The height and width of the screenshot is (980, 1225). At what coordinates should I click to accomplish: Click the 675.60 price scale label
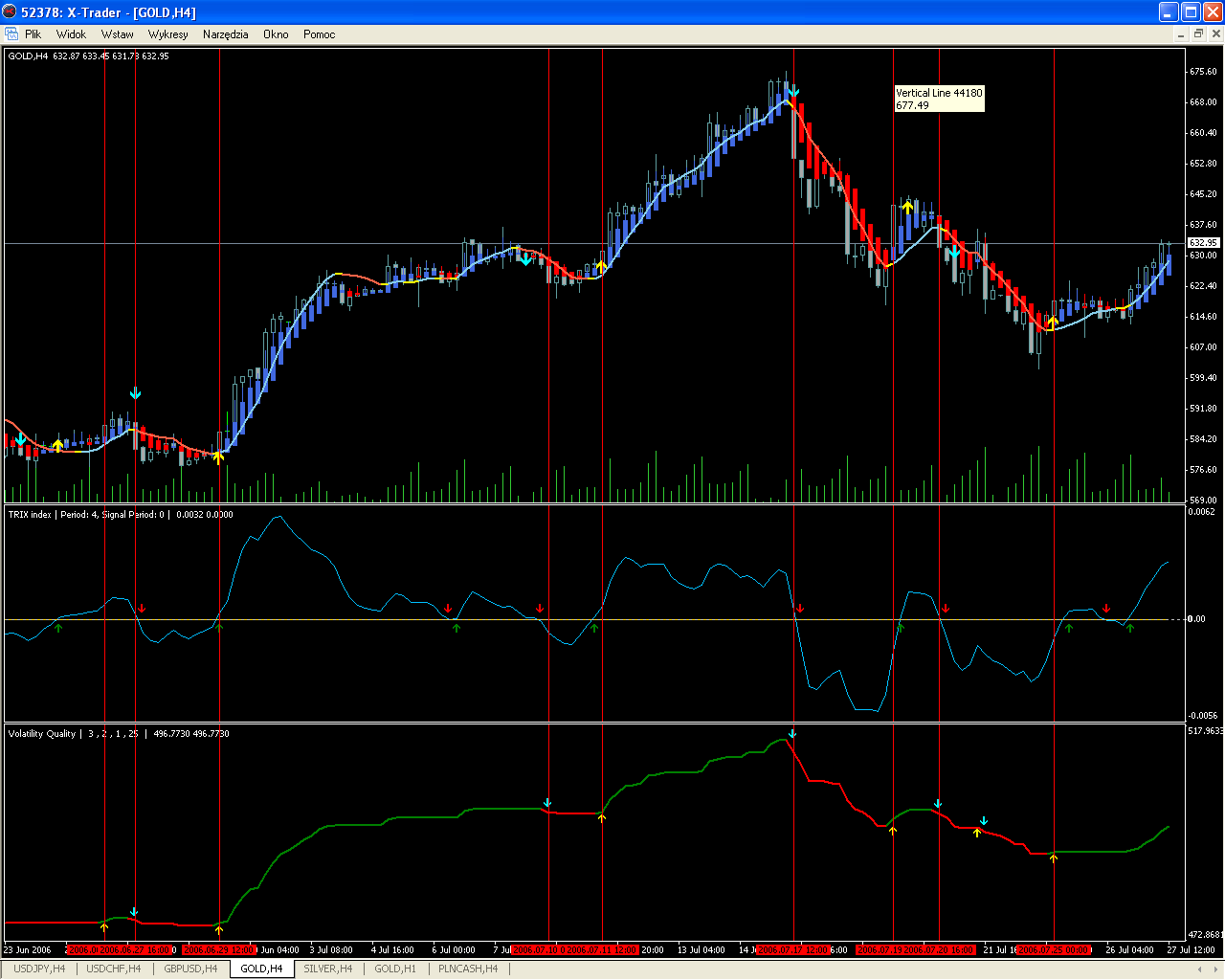click(x=1203, y=72)
